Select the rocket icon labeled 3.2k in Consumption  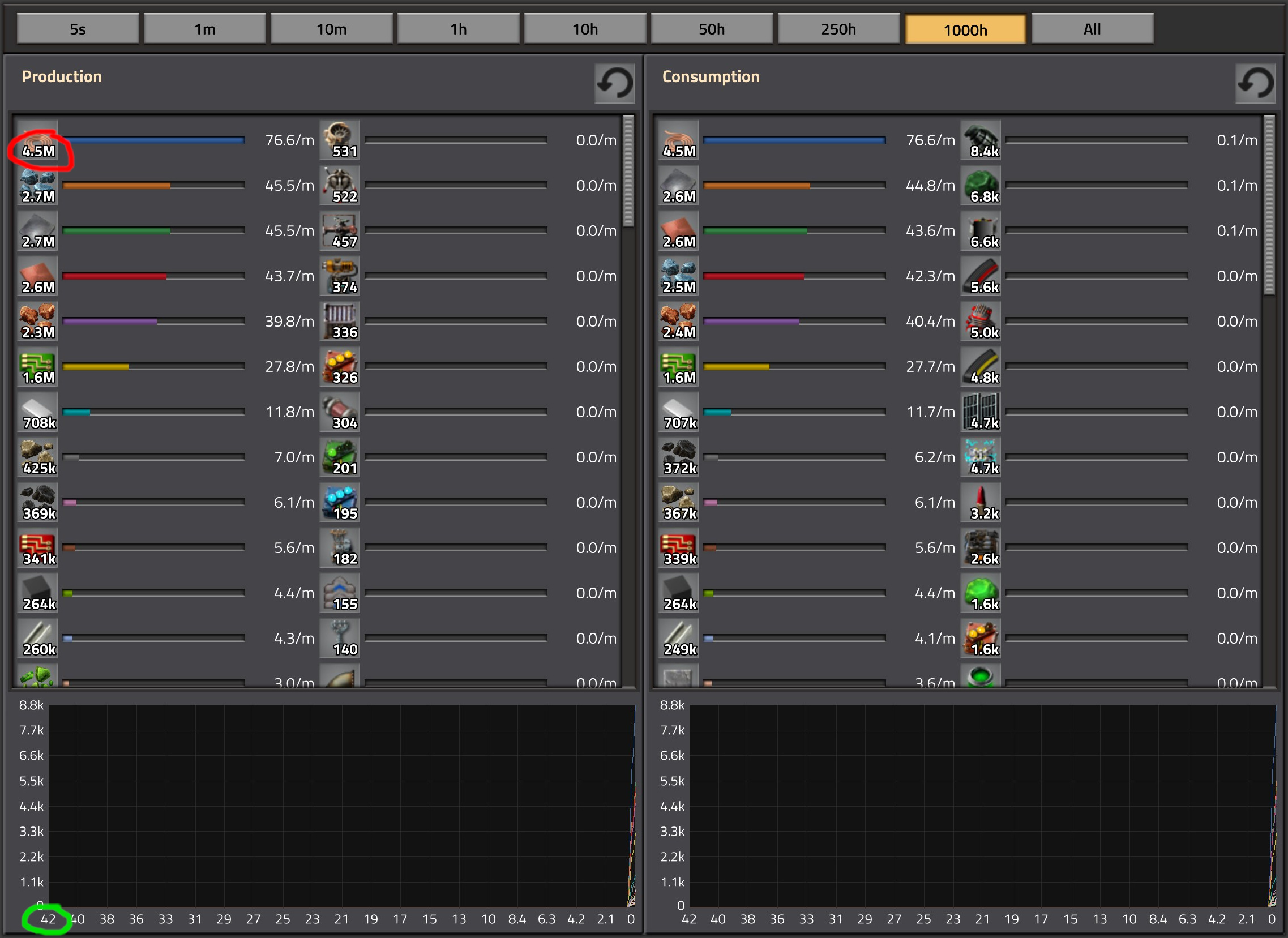point(981,503)
